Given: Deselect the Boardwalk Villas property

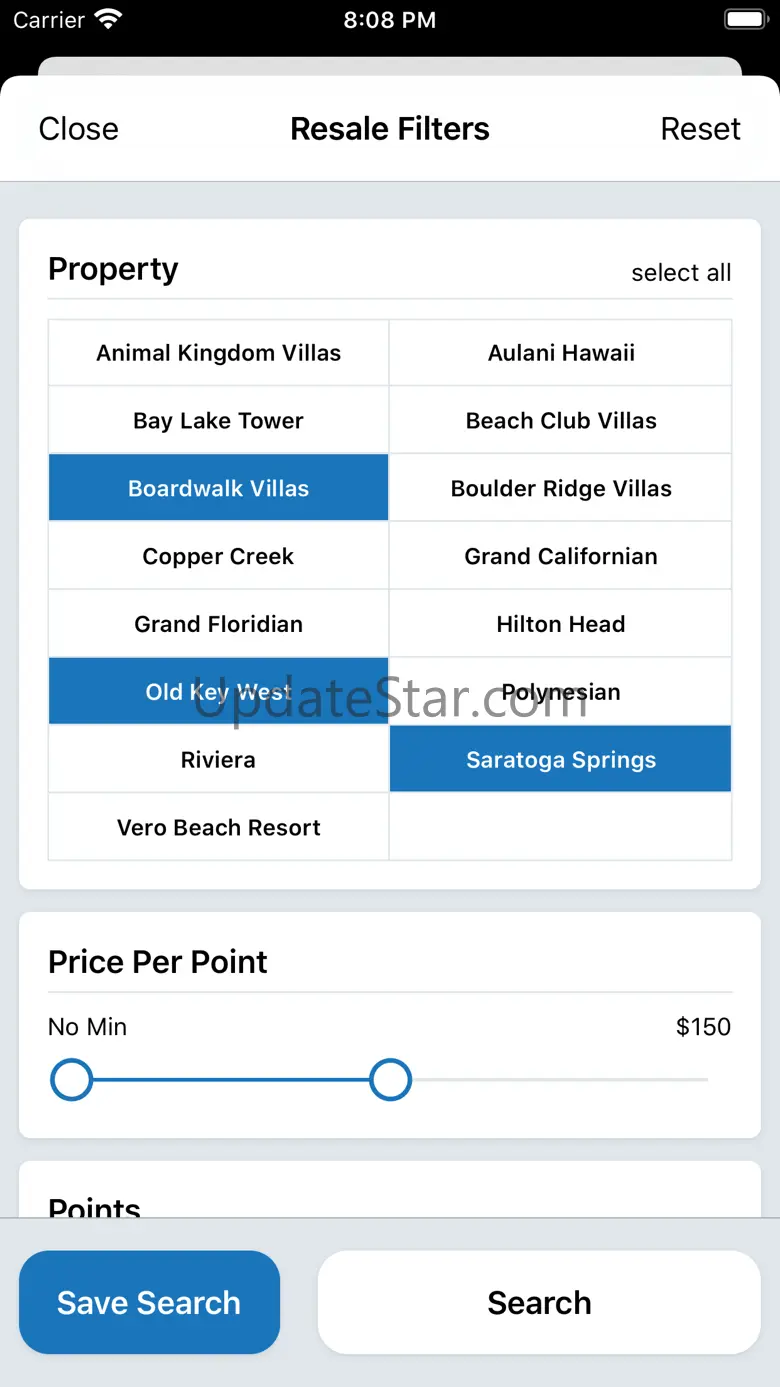Looking at the screenshot, I should [218, 488].
